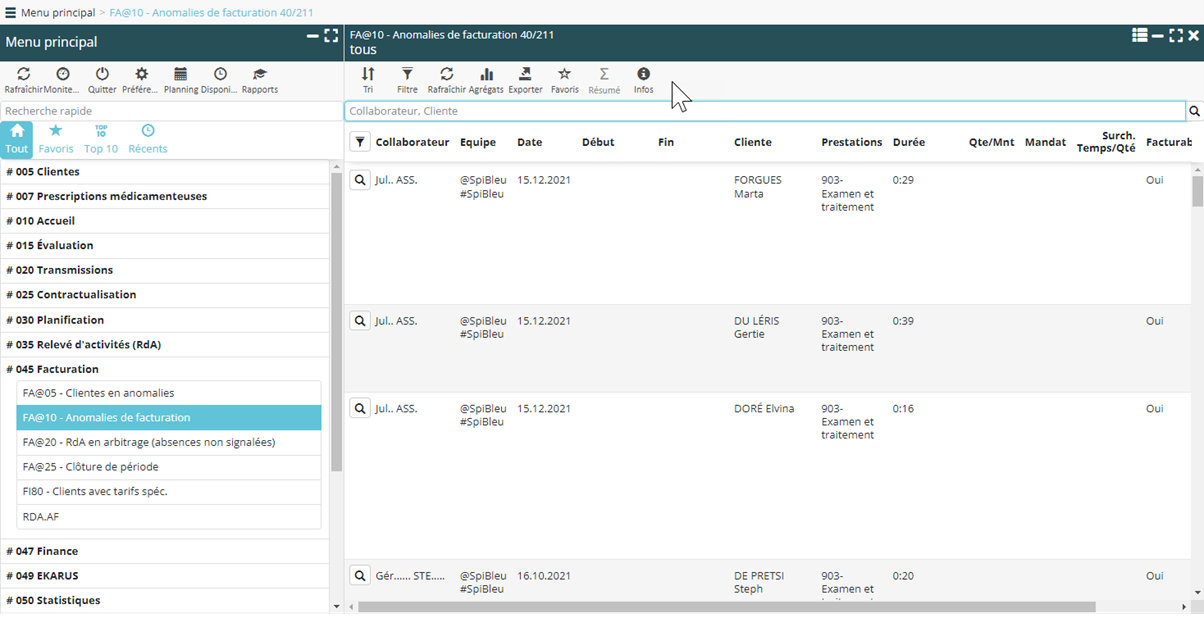The width and height of the screenshot is (1204, 618).
Task: Open the Filtre funnel tool
Action: (x=407, y=75)
